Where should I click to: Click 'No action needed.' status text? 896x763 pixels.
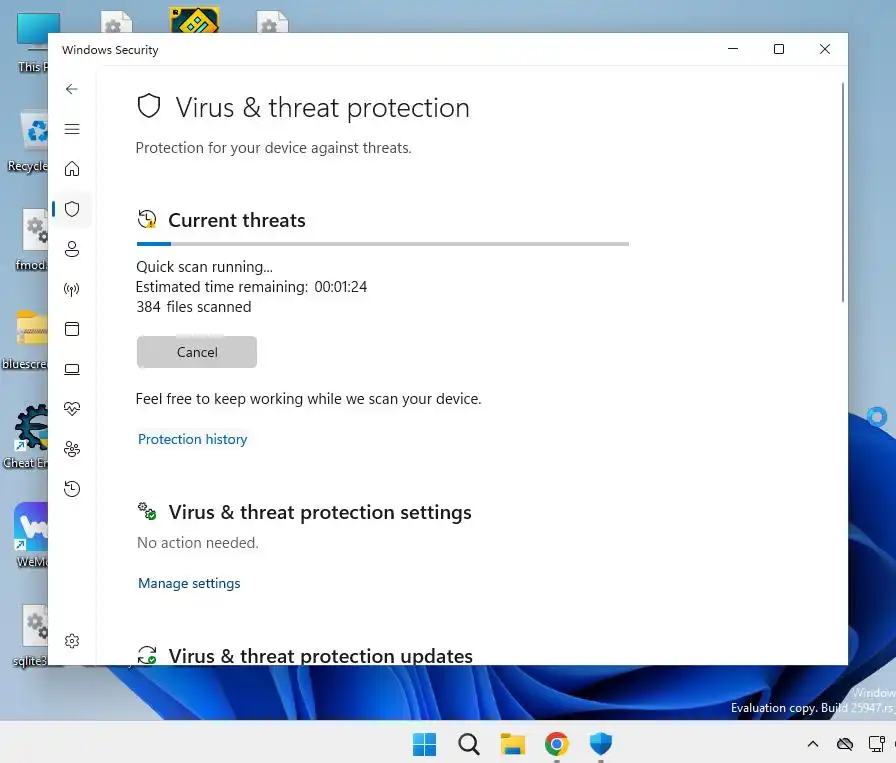(x=198, y=543)
